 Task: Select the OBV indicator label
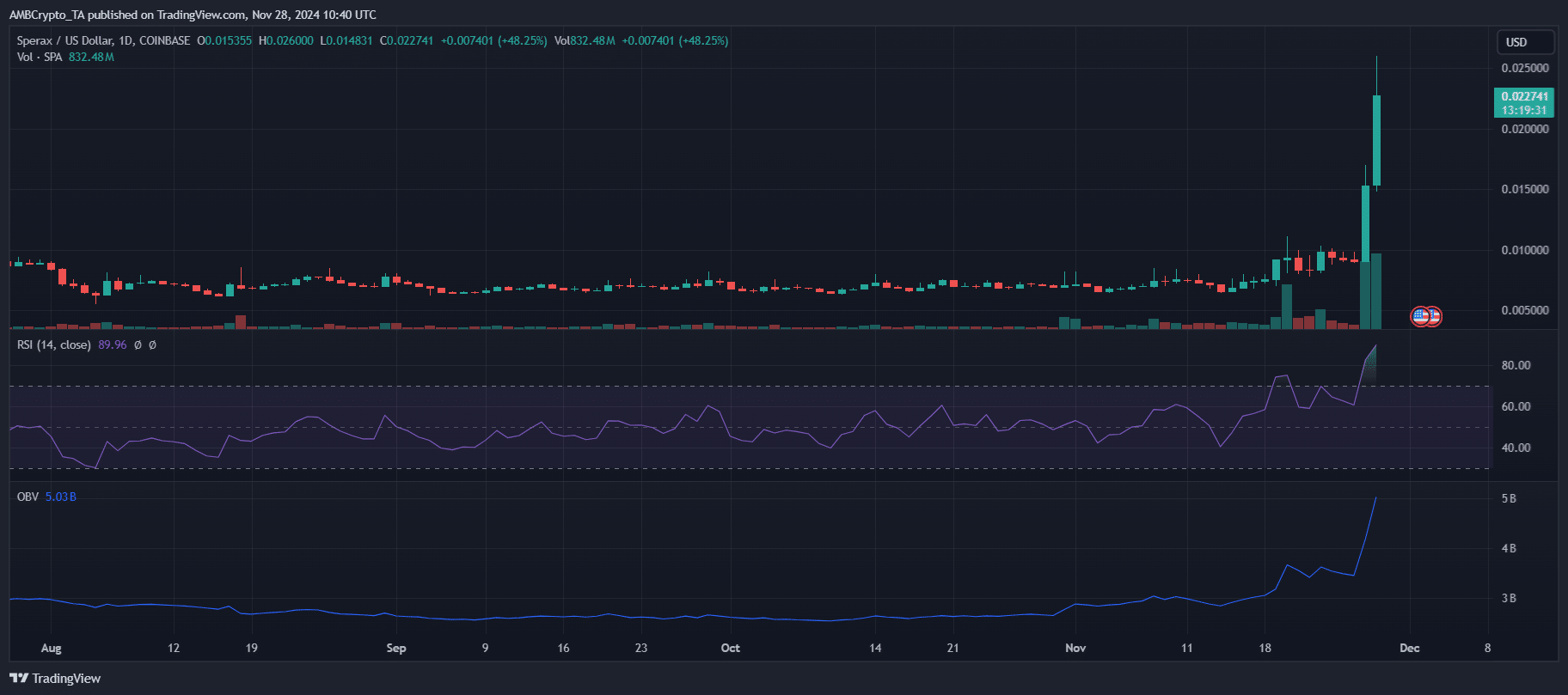[x=28, y=497]
